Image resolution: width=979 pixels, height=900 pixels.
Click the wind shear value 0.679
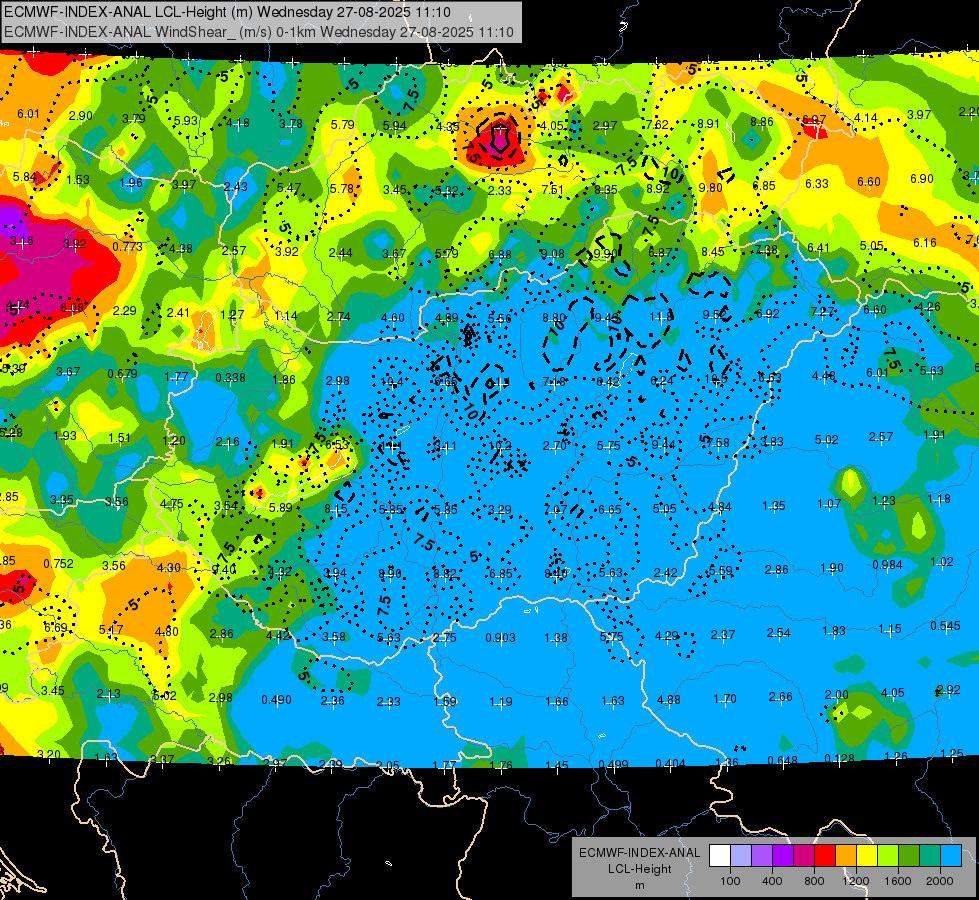point(122,374)
